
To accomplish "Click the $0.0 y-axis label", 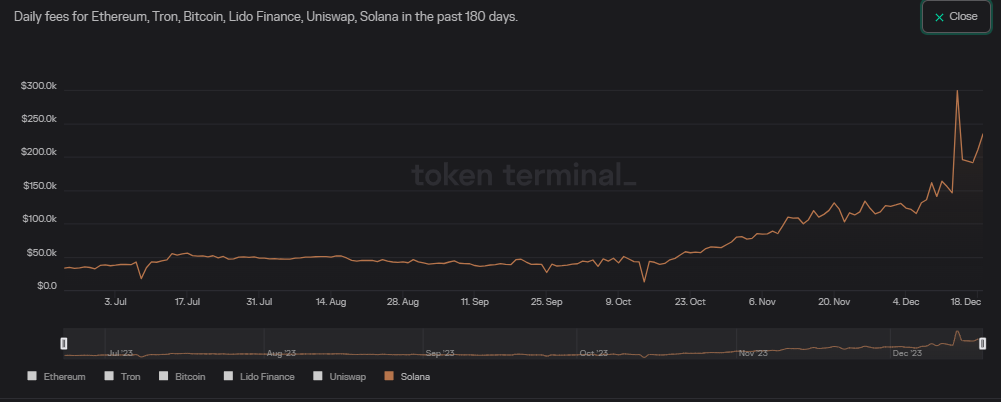I will 47,287.
